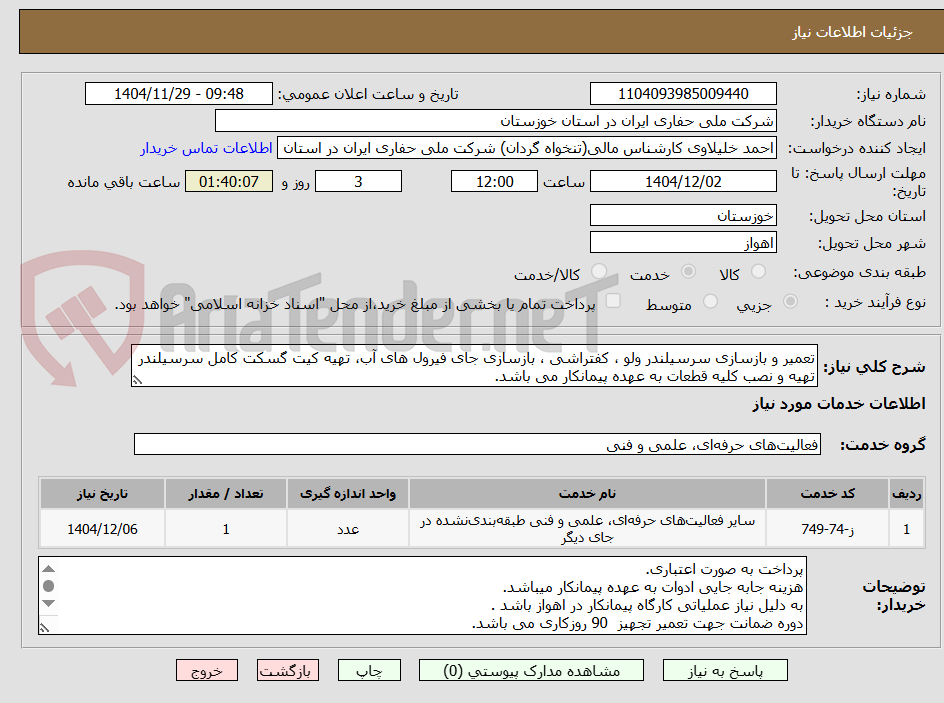Click the 'گروه خدمت:' label

[x=883, y=445]
